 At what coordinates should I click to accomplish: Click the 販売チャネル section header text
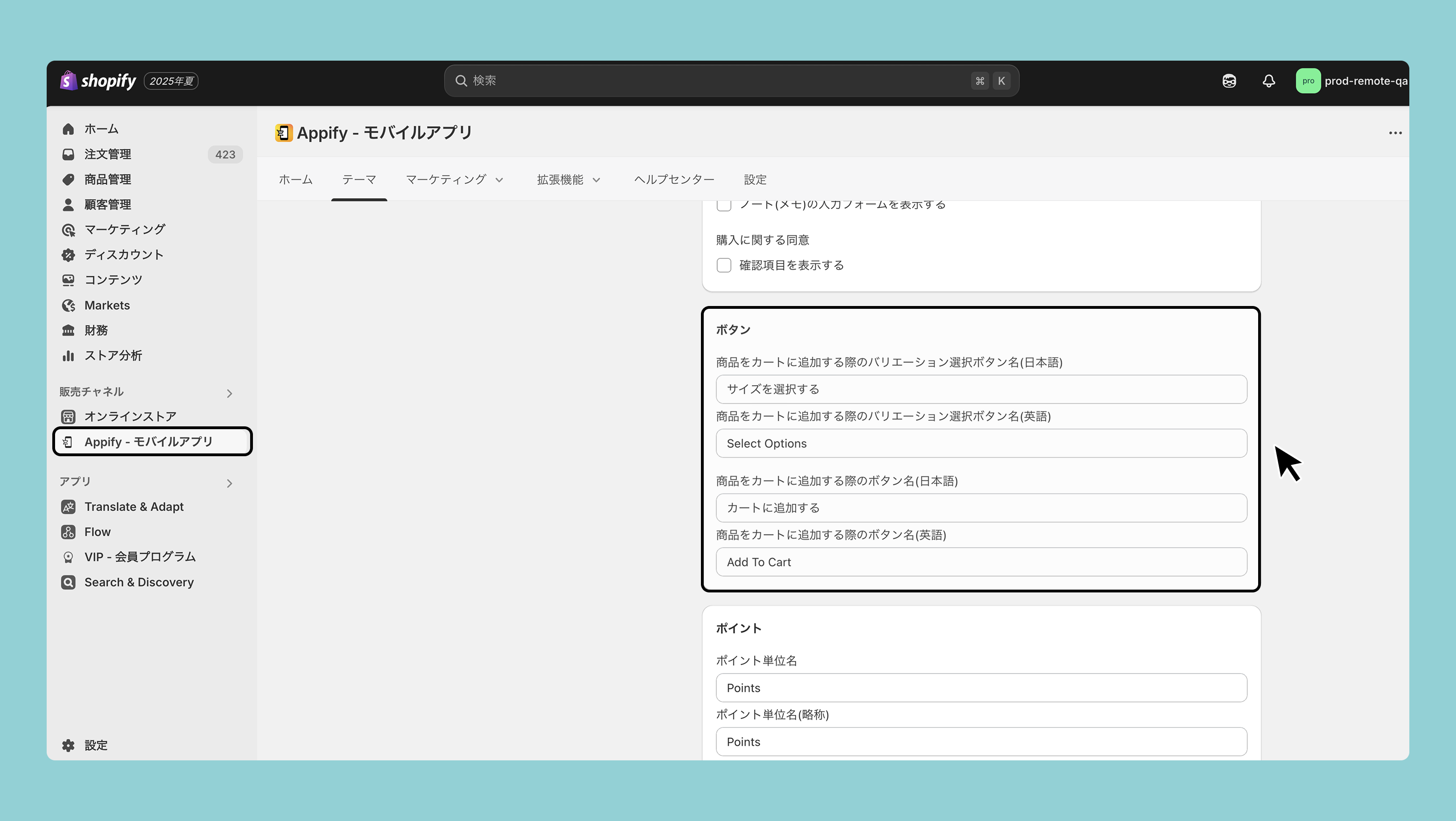click(x=91, y=391)
